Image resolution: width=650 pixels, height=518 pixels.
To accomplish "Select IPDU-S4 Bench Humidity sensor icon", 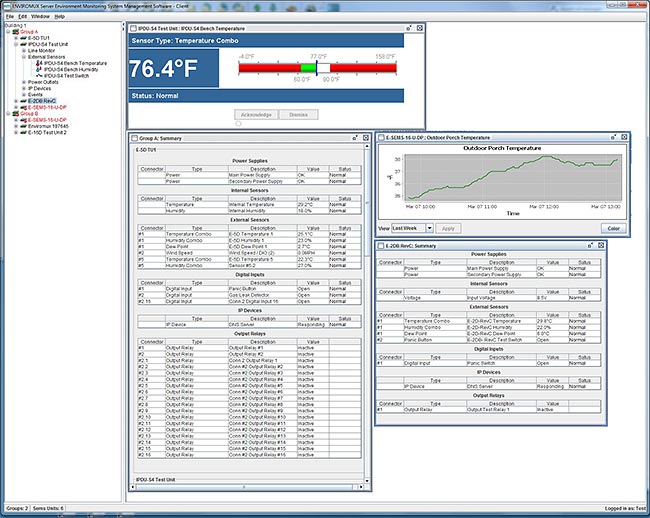I will click(38, 68).
